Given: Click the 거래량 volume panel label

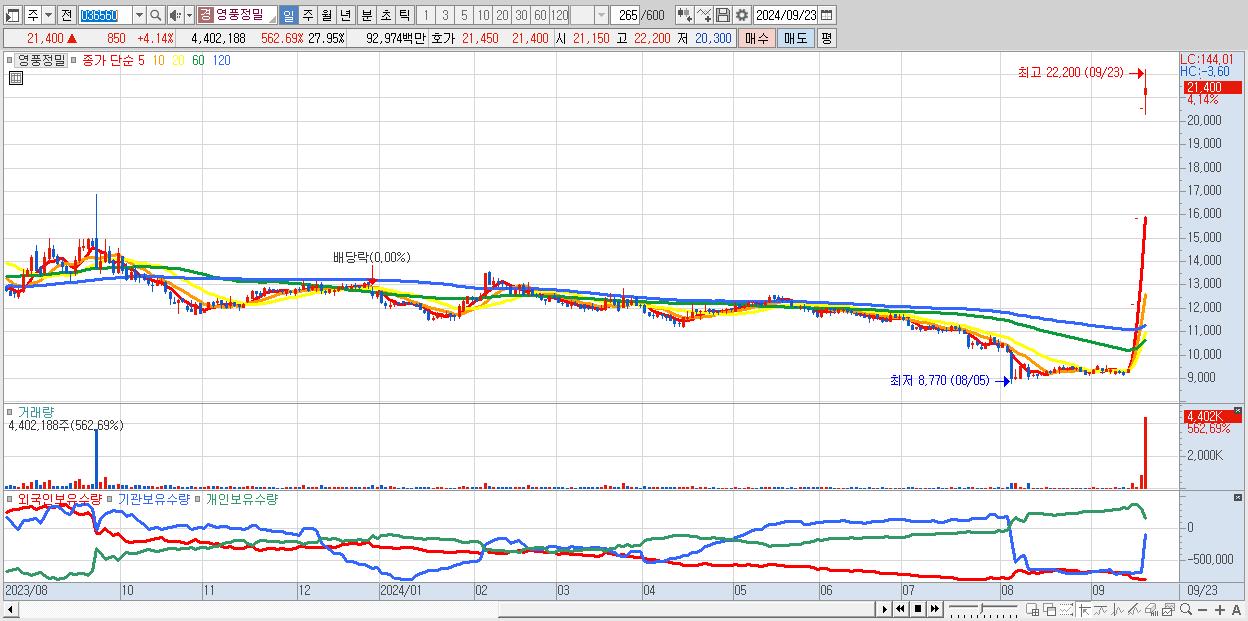Looking at the screenshot, I should point(35,411).
